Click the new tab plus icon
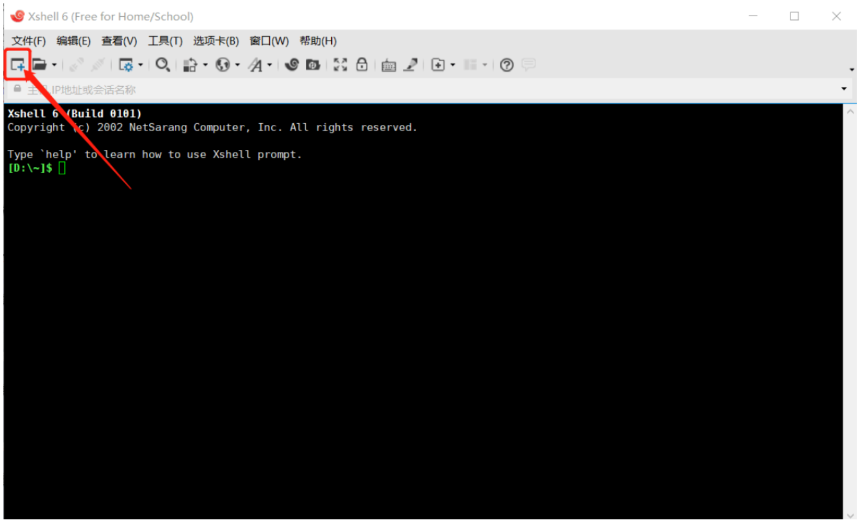This screenshot has width=857, height=521. click(438, 65)
